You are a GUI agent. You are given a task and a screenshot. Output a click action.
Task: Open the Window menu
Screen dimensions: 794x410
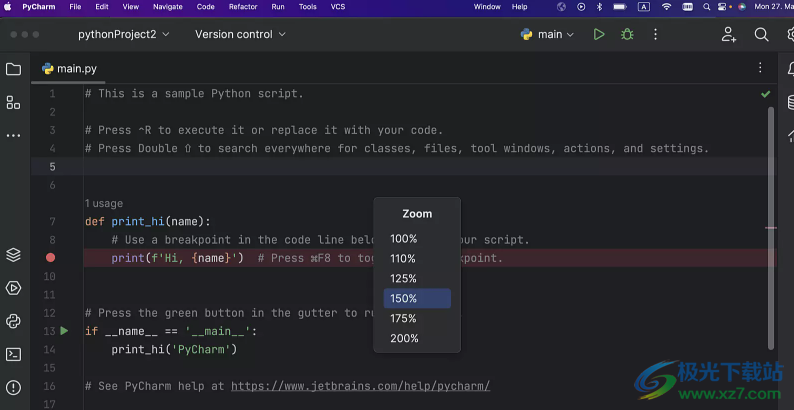click(x=487, y=7)
